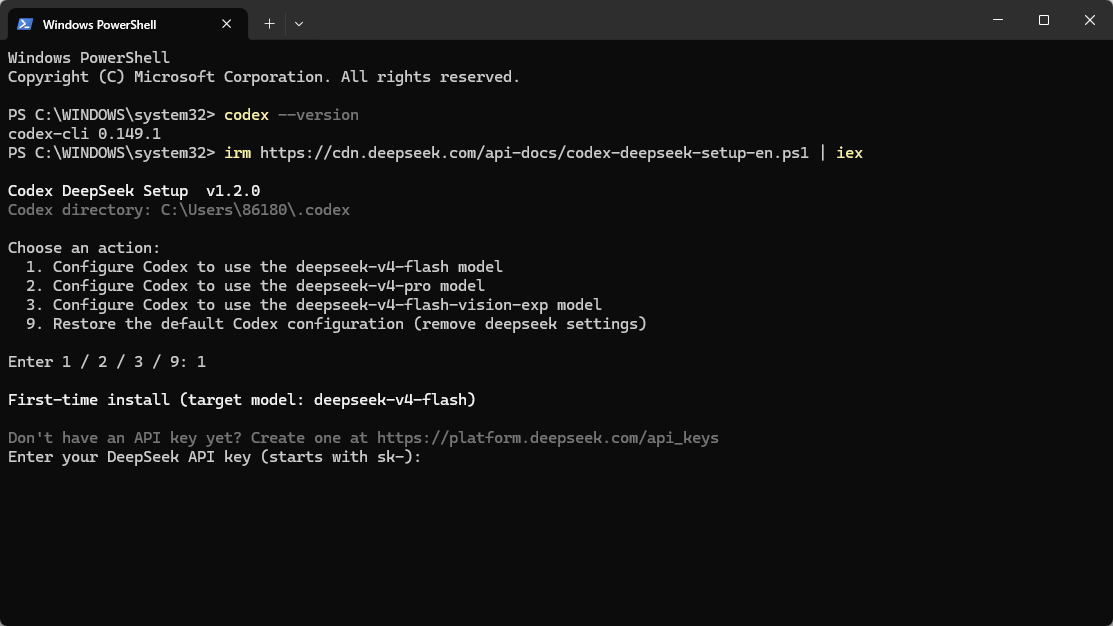Click the deepseek-v4-flash option line
Screen dimensions: 1113x626
click(264, 267)
